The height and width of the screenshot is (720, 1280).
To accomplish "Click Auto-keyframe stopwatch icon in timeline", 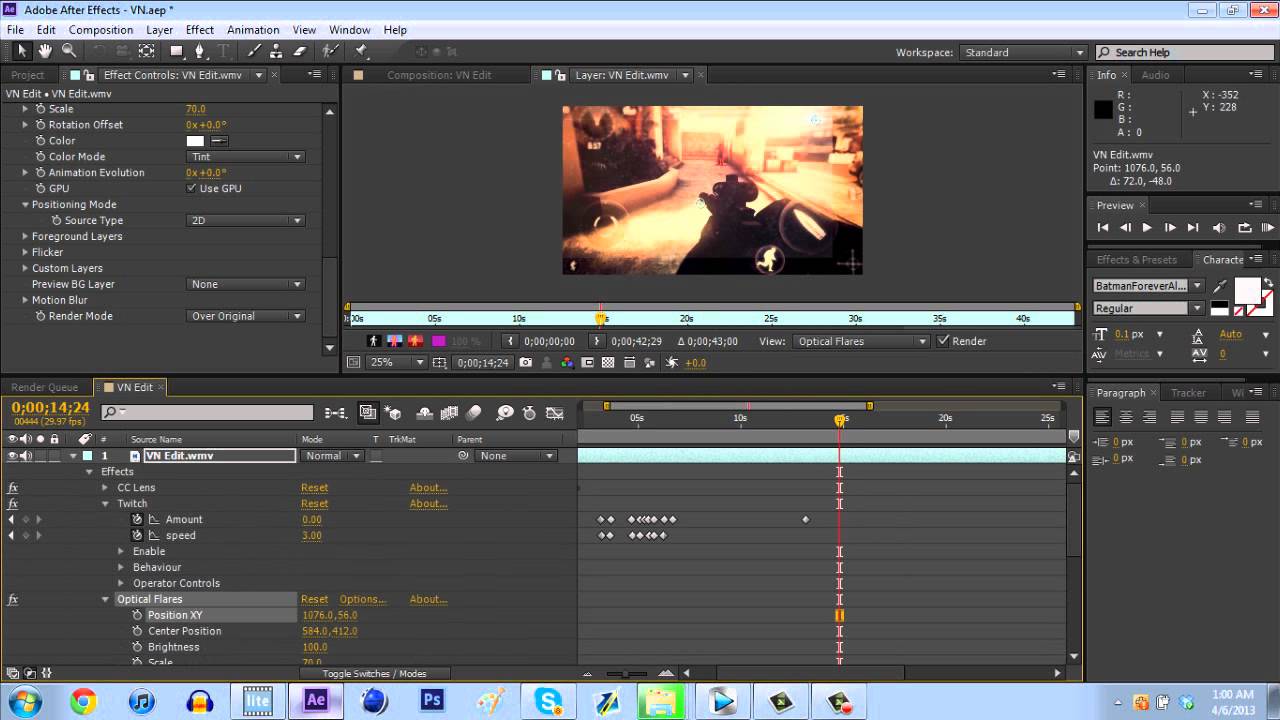I will pyautogui.click(x=529, y=413).
